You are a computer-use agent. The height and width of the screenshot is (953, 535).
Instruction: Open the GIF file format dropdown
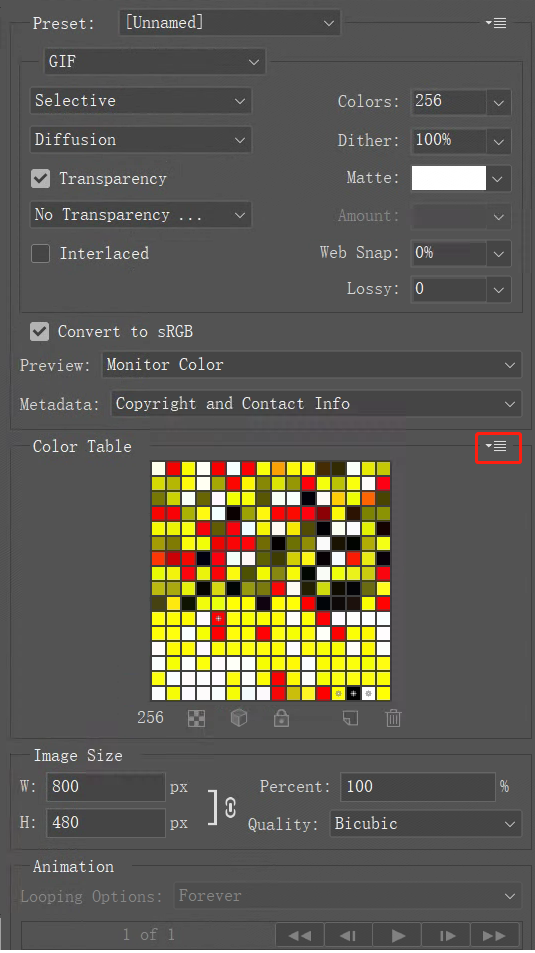coord(154,62)
